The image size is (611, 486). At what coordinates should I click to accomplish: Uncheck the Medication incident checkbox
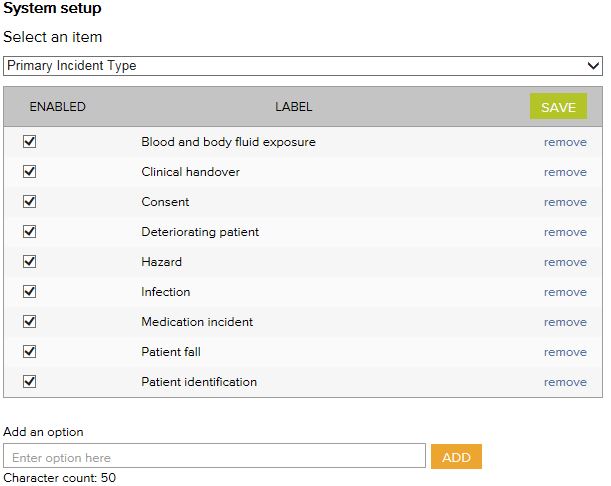click(30, 322)
